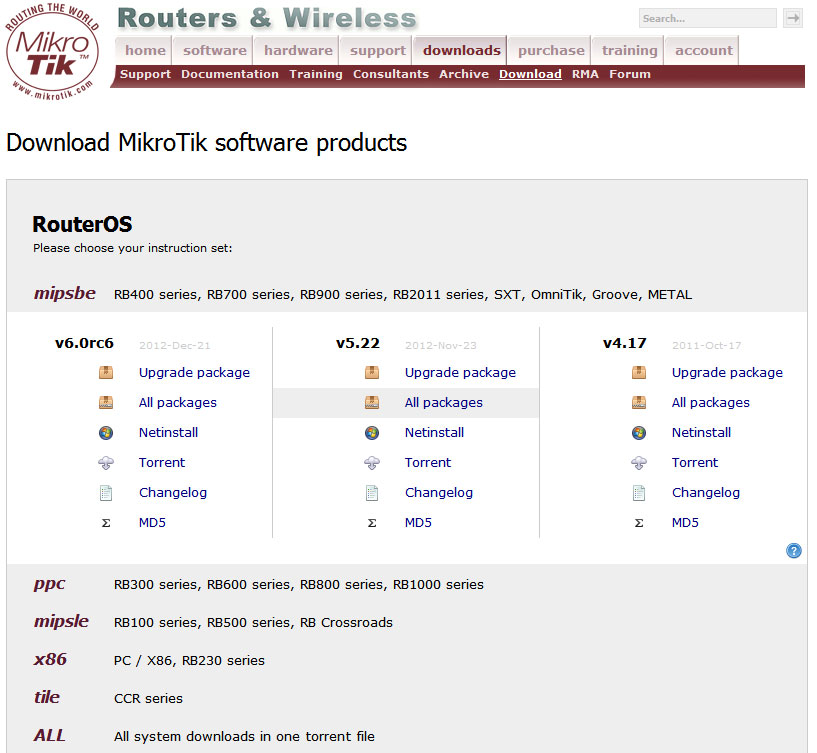Open the hardware tab
Image resolution: width=817 pixels, height=753 pixels.
coord(298,51)
